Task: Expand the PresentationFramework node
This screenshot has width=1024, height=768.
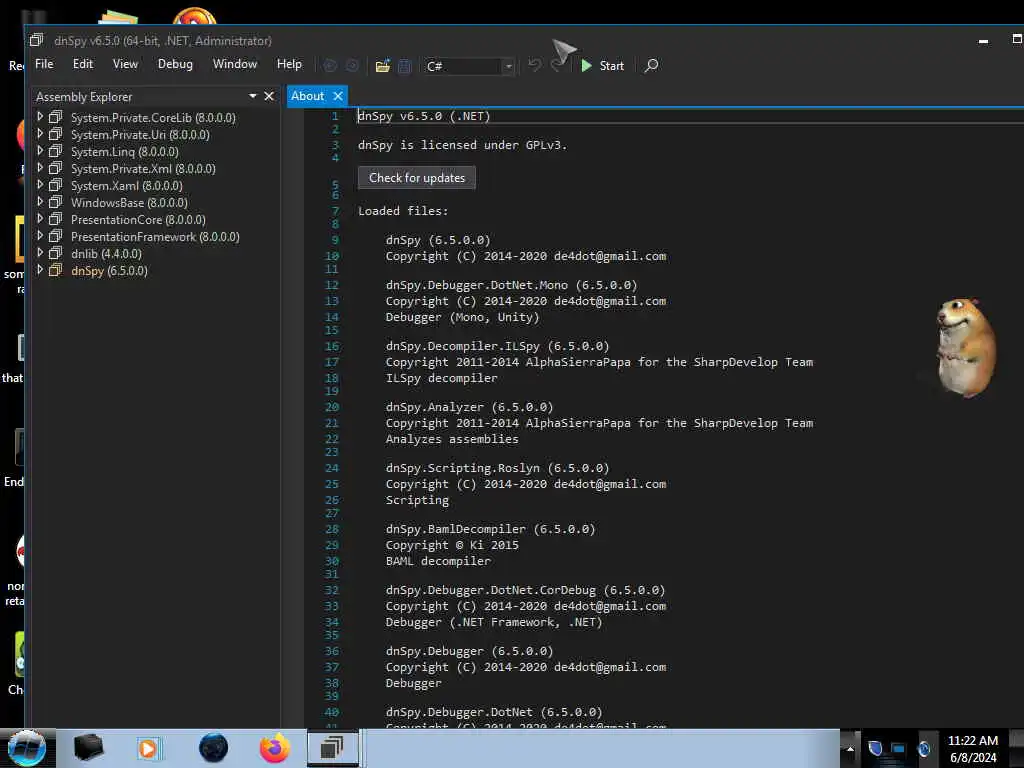Action: (40, 235)
